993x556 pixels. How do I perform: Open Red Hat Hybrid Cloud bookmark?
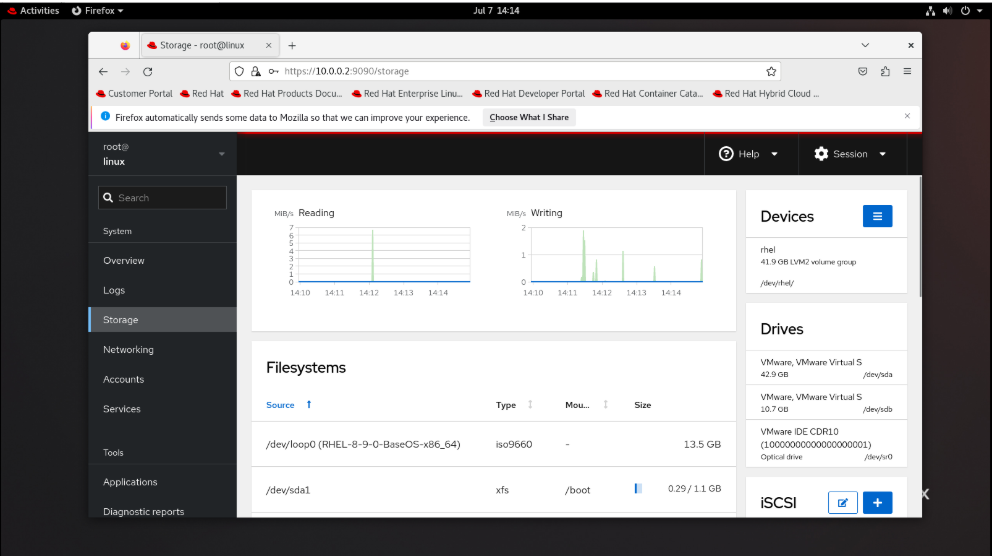(766, 94)
